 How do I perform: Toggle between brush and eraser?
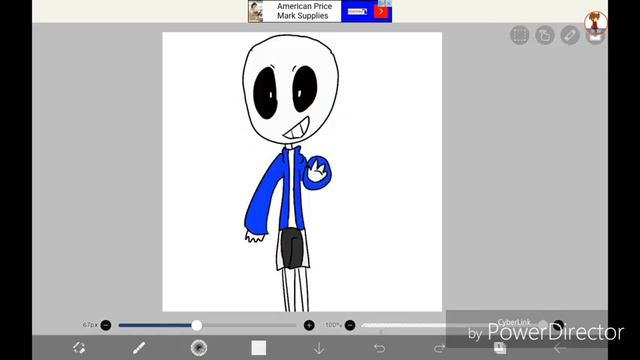(x=79, y=348)
